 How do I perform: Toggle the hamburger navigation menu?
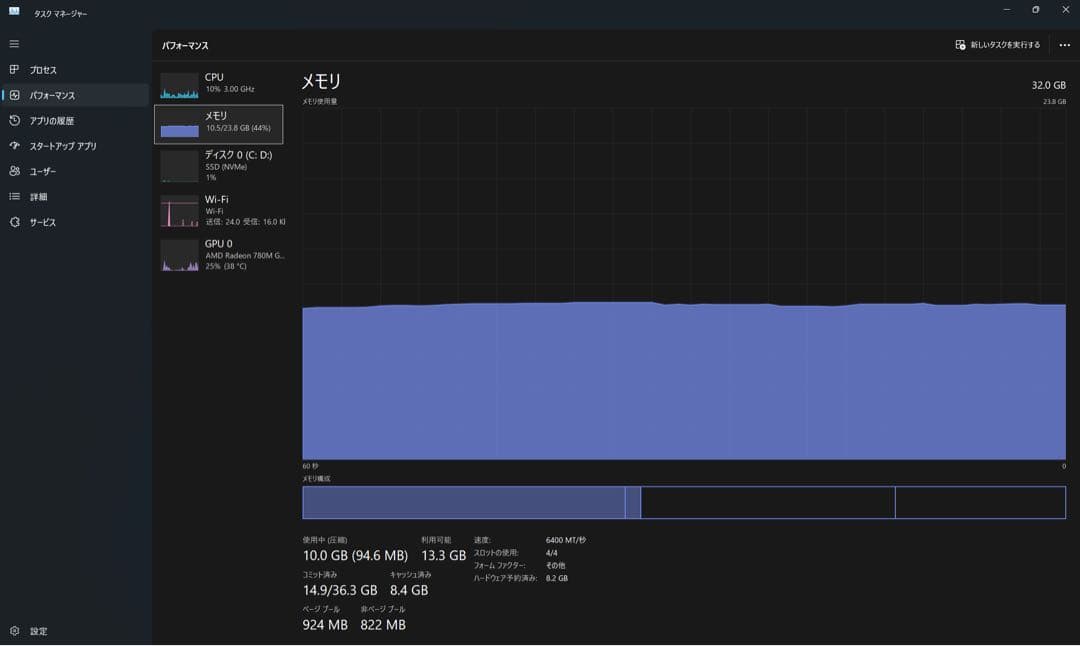click(x=14, y=44)
